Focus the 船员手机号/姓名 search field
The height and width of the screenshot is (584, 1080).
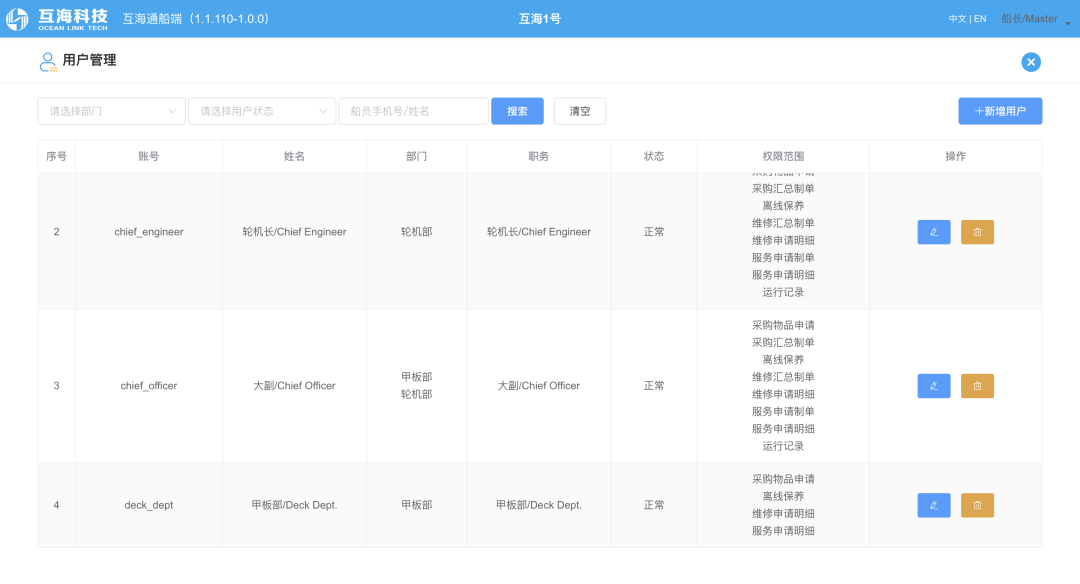[x=413, y=111]
